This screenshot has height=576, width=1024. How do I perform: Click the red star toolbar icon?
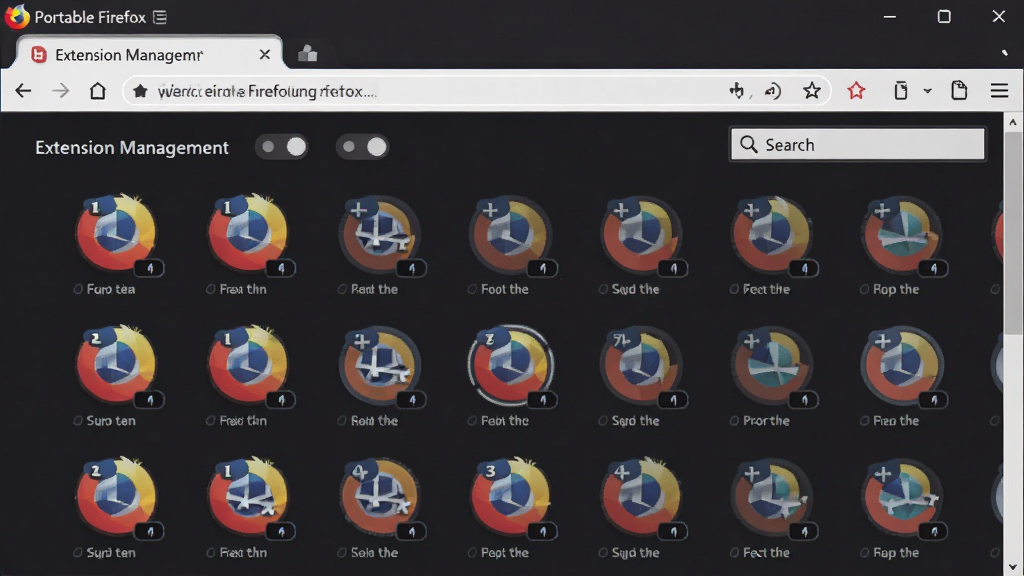(x=856, y=91)
